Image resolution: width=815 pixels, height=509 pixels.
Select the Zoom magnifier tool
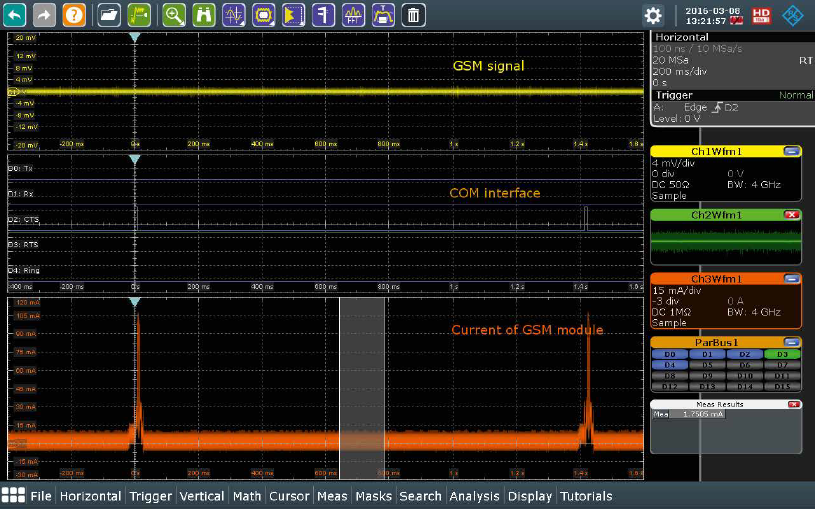174,15
